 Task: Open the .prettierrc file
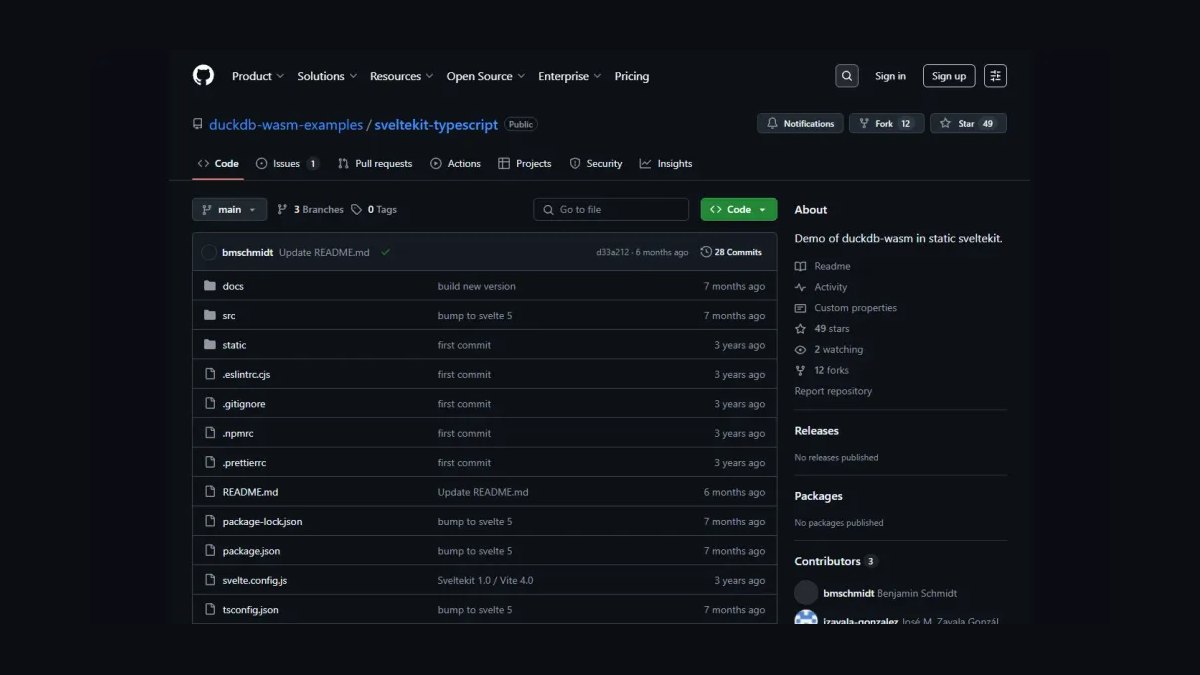click(x=244, y=463)
